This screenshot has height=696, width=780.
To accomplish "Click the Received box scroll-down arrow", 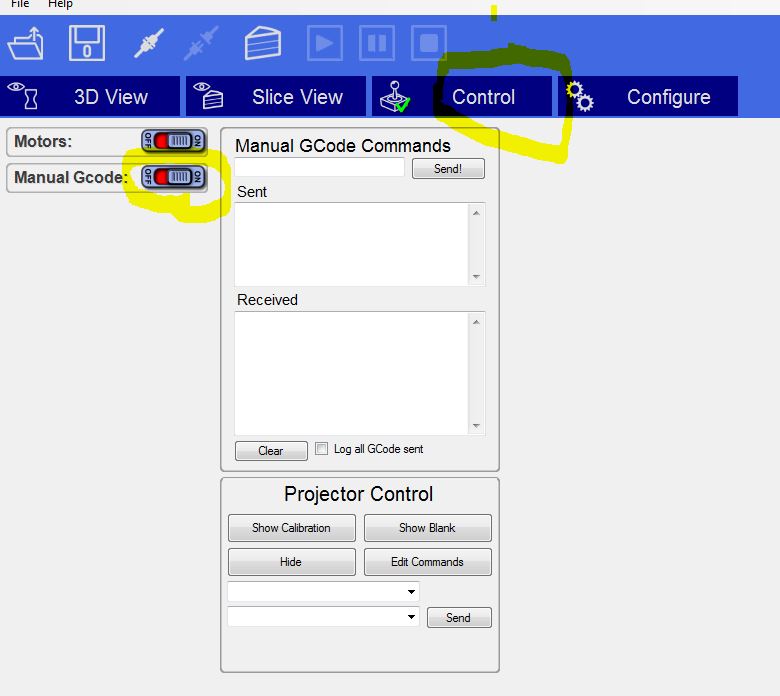I will (x=476, y=425).
